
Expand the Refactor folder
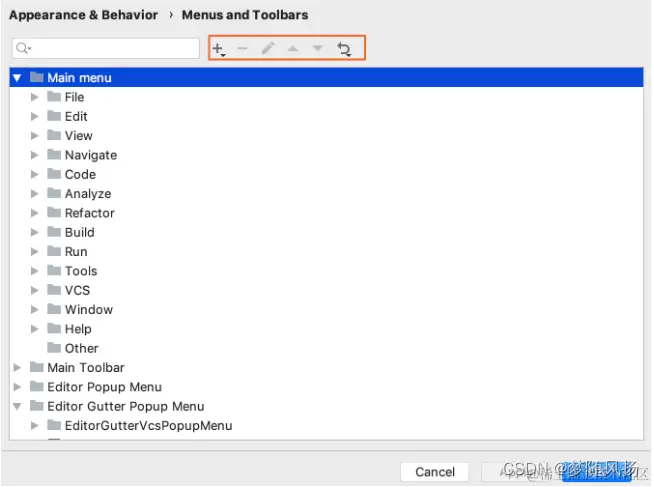[x=34, y=213]
